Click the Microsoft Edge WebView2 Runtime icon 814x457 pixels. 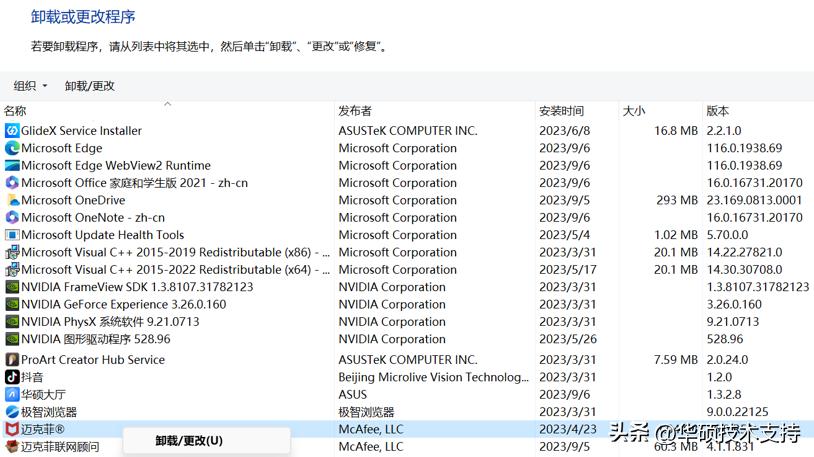[x=12, y=166]
